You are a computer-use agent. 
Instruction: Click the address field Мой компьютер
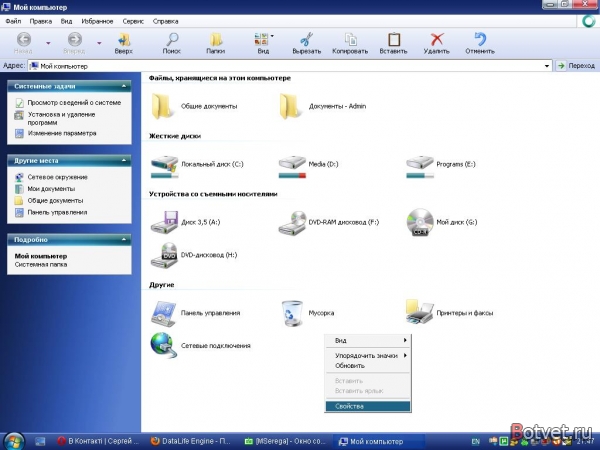point(290,66)
